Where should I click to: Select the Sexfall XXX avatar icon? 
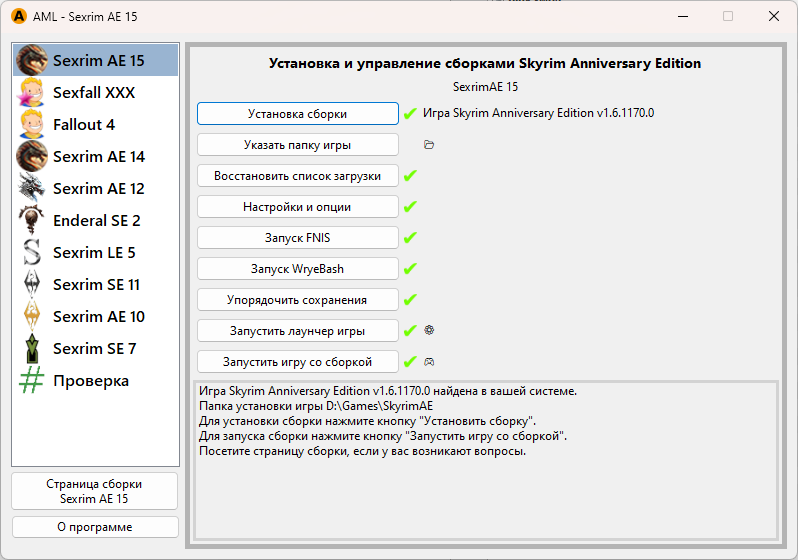point(33,93)
